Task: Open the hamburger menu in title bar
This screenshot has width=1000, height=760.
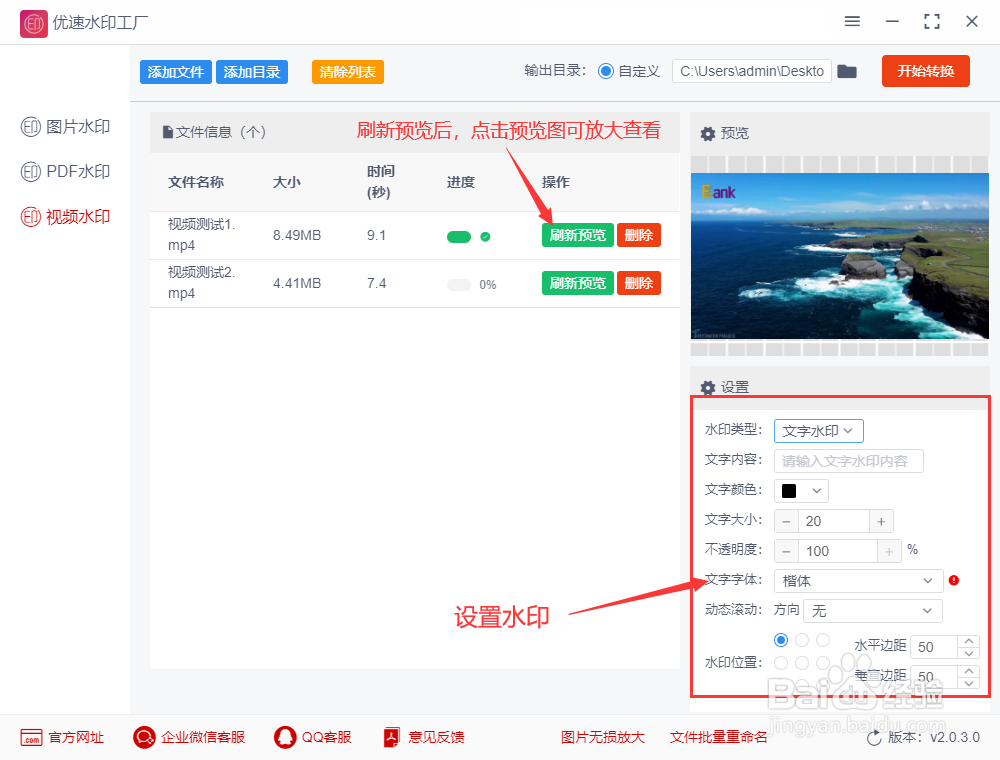Action: coord(852,21)
